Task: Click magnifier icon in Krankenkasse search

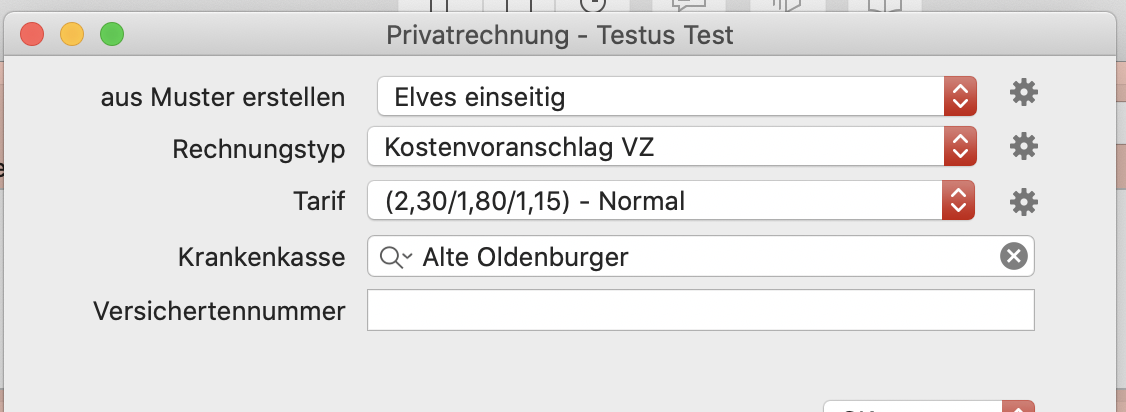Action: coord(396,257)
